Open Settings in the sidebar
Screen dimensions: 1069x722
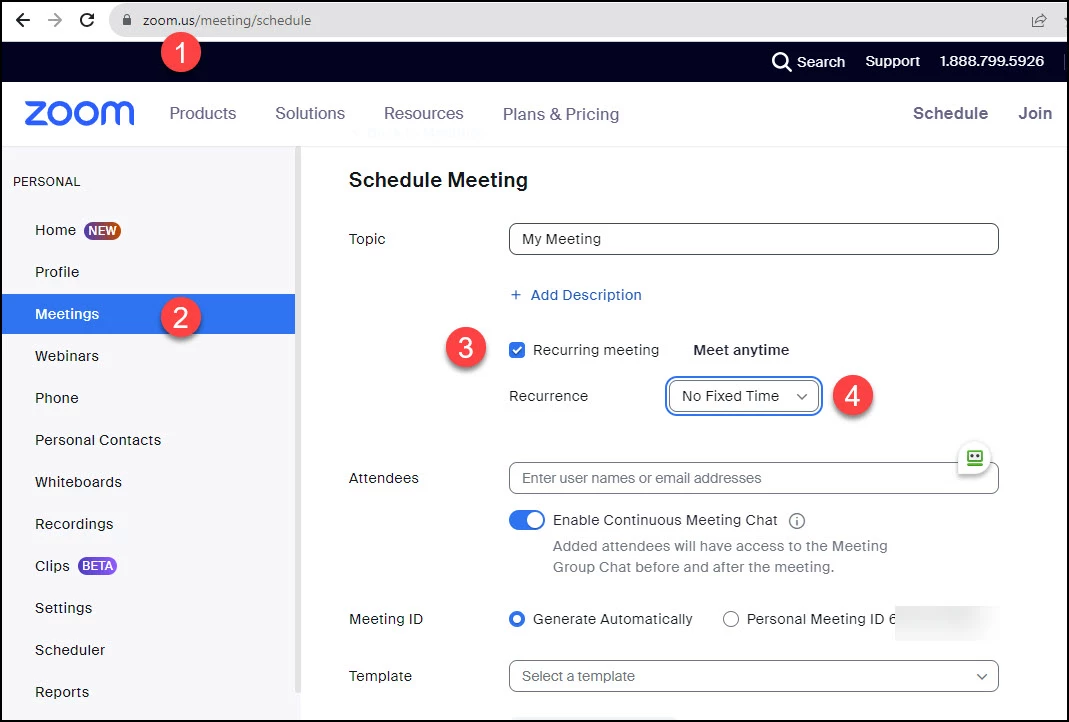(x=63, y=608)
